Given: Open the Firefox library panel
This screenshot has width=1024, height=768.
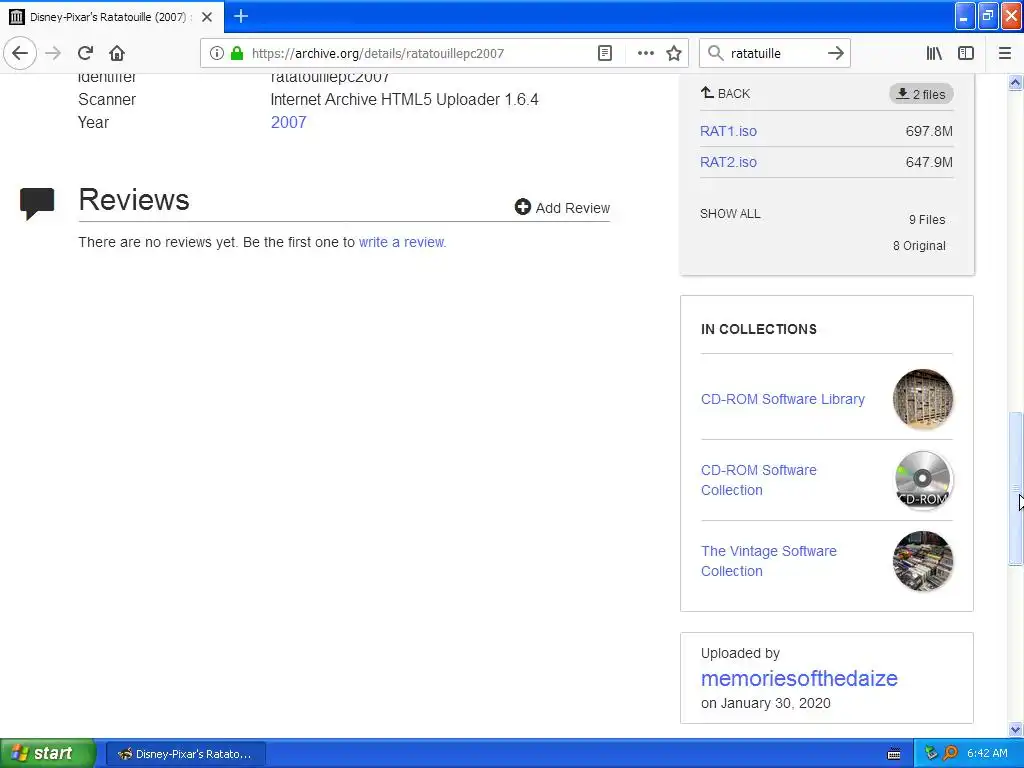Looking at the screenshot, I should pyautogui.click(x=934, y=54).
